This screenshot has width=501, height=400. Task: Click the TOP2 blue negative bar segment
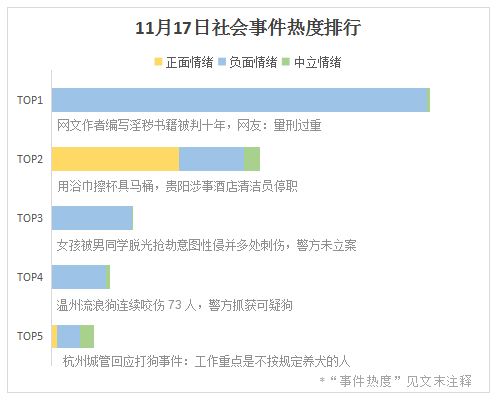[x=212, y=159]
